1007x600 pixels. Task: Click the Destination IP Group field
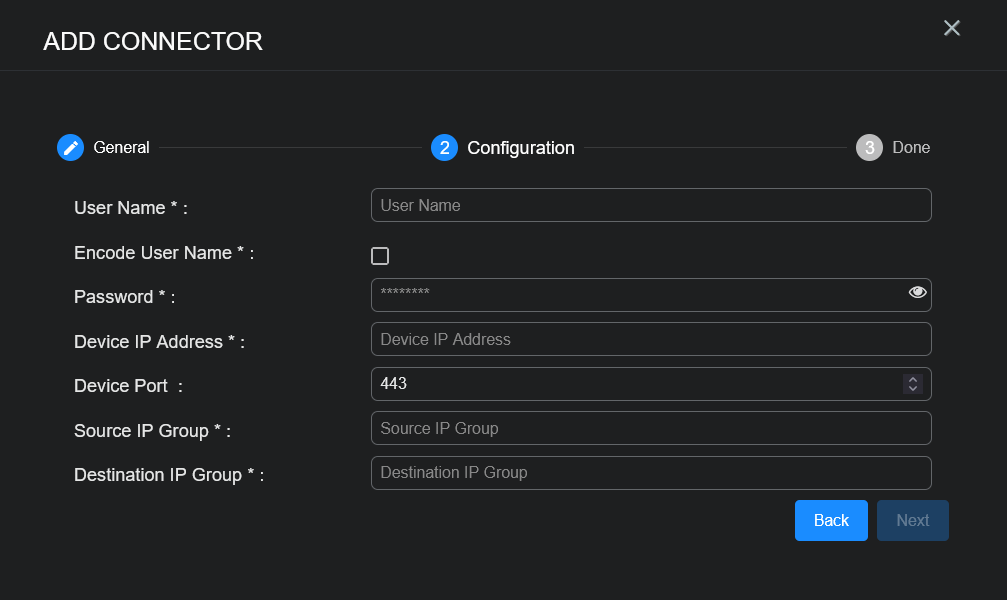tap(650, 472)
